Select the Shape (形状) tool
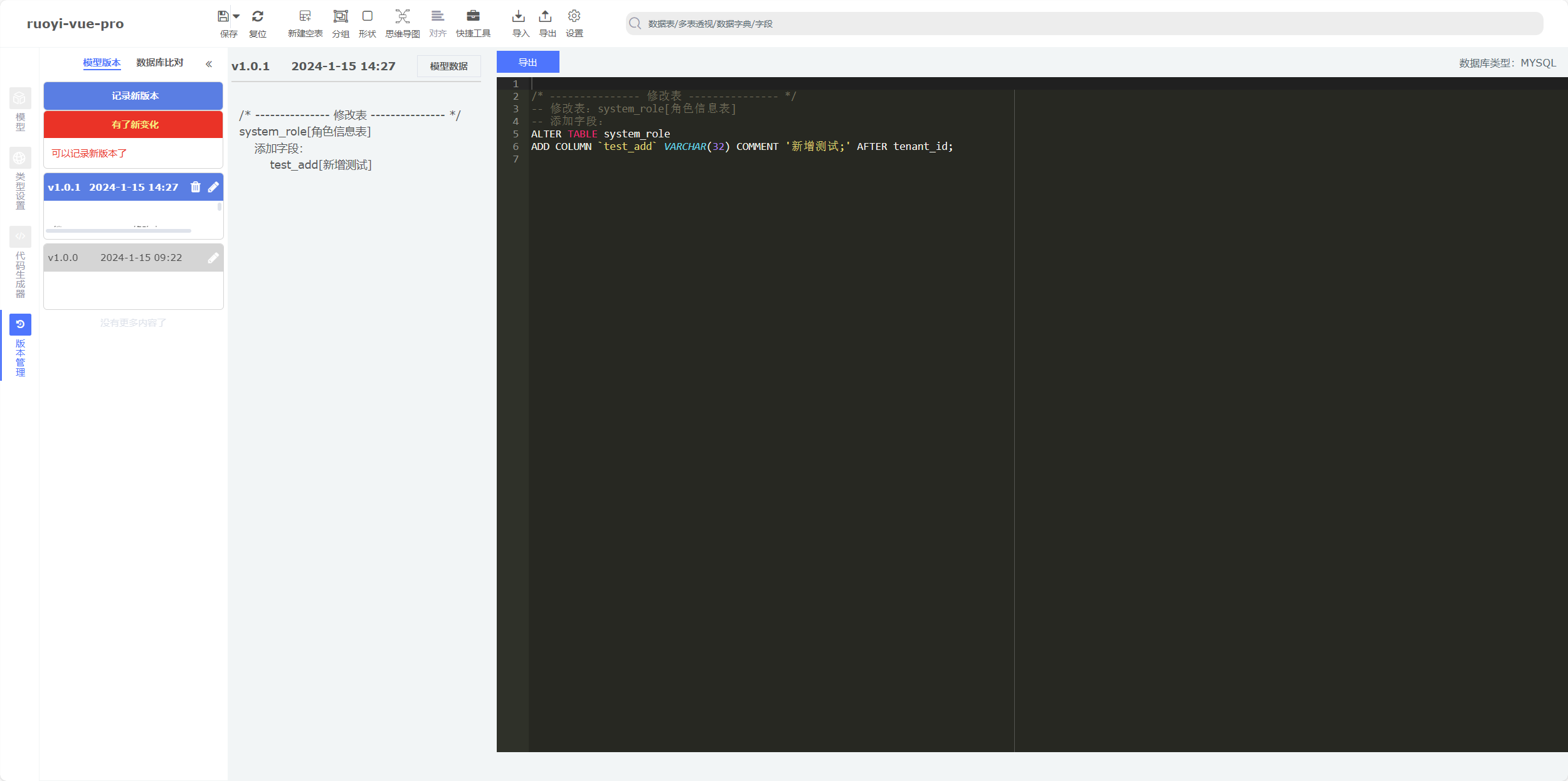 pos(368,16)
